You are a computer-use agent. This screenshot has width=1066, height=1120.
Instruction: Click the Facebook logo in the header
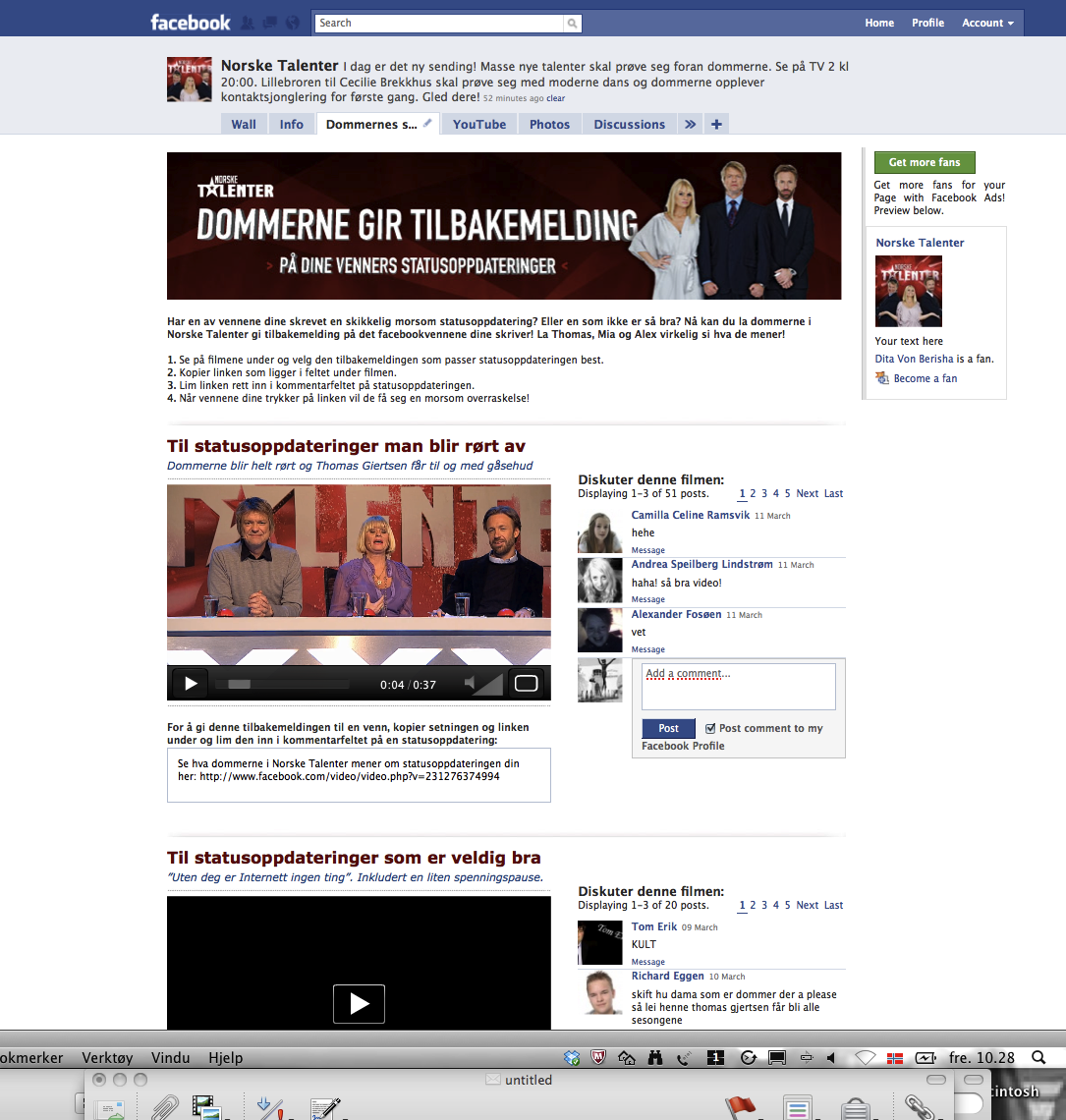[x=190, y=23]
